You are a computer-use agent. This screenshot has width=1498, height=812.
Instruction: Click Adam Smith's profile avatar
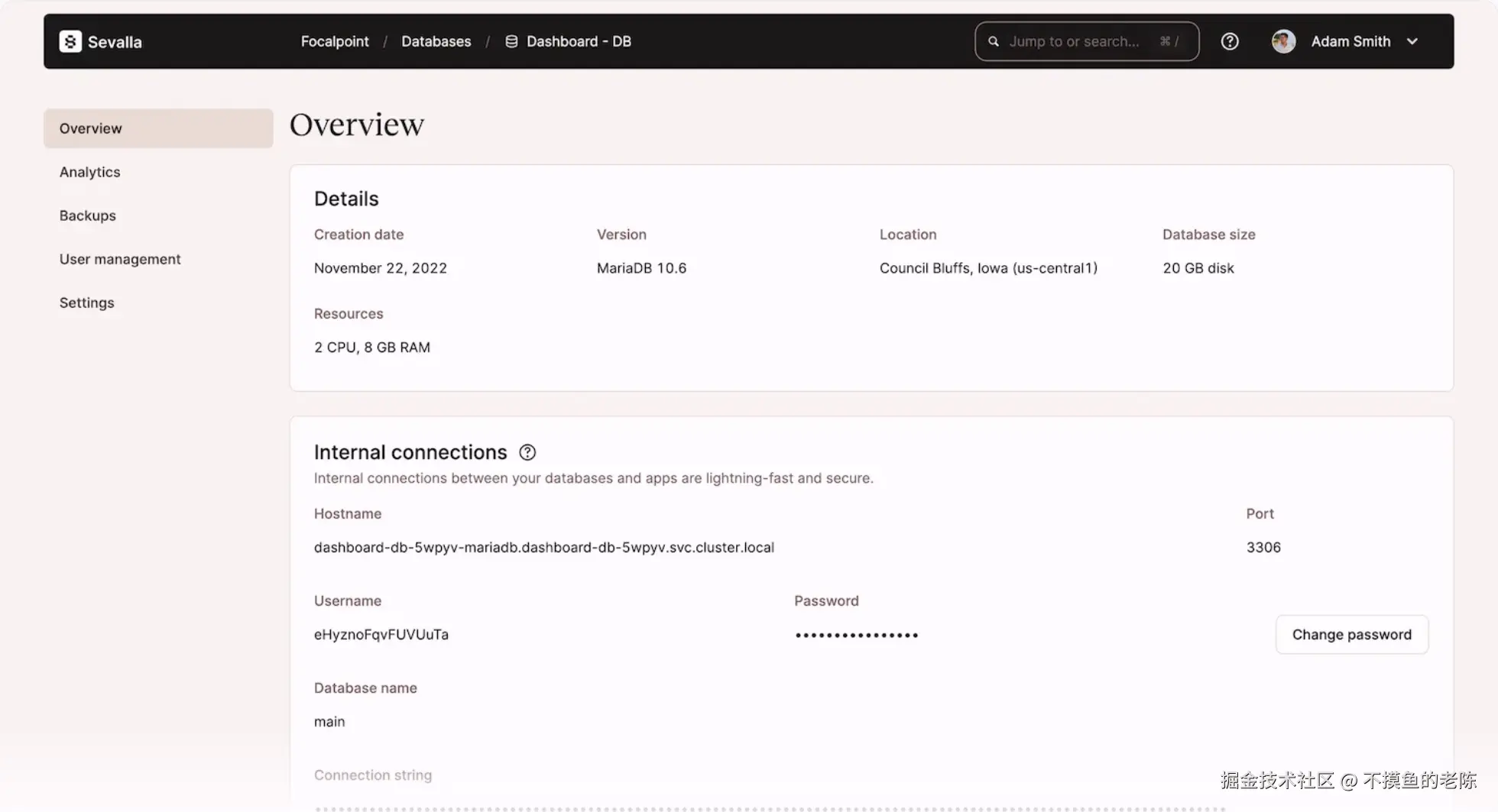[x=1283, y=41]
